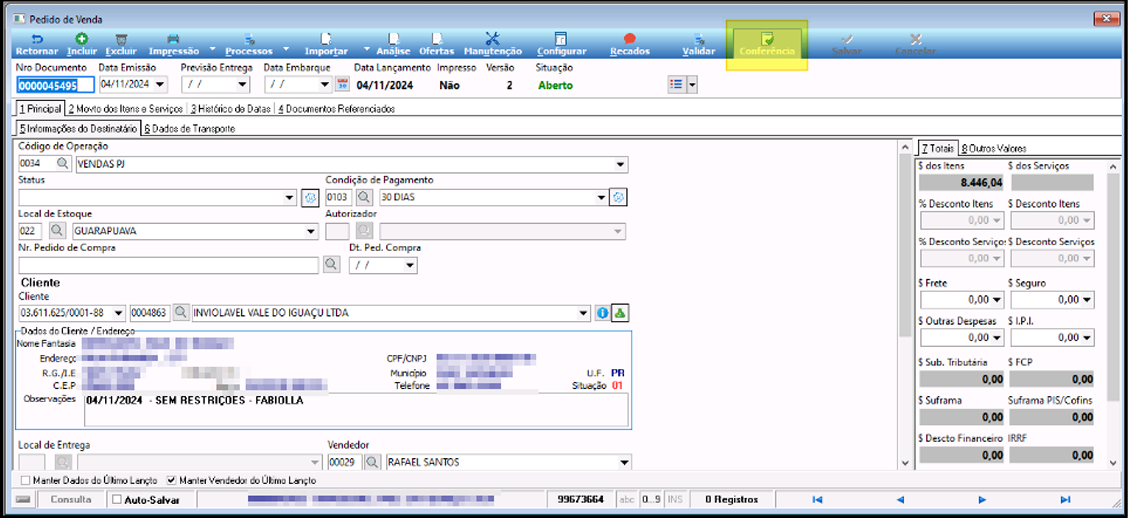Viewport: 1128px width, 518px height.
Task: Search Local de Estoque with magnifier
Action: [56, 231]
